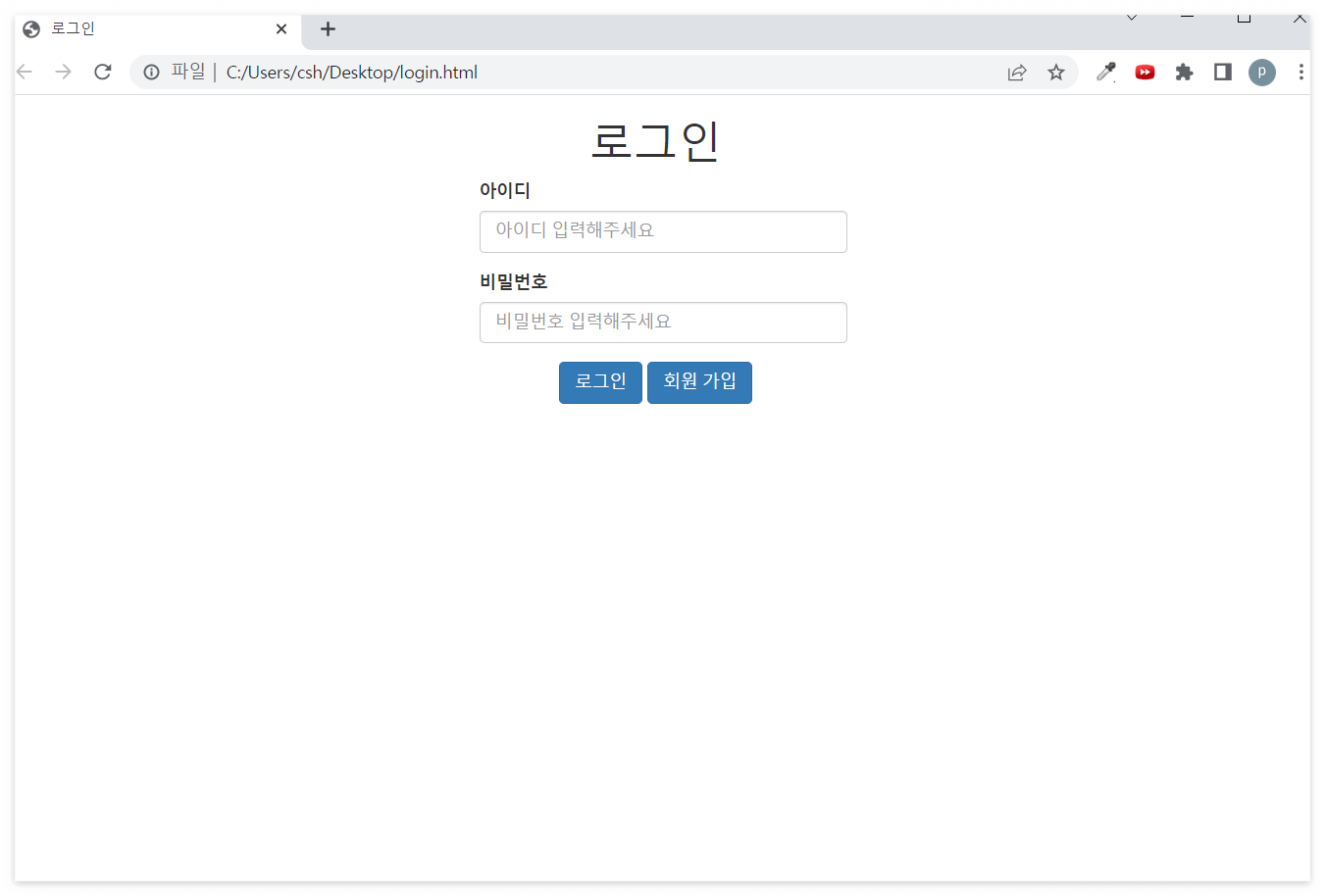The image size is (1325, 896).
Task: Click the blue 로그인 button
Action: point(600,382)
